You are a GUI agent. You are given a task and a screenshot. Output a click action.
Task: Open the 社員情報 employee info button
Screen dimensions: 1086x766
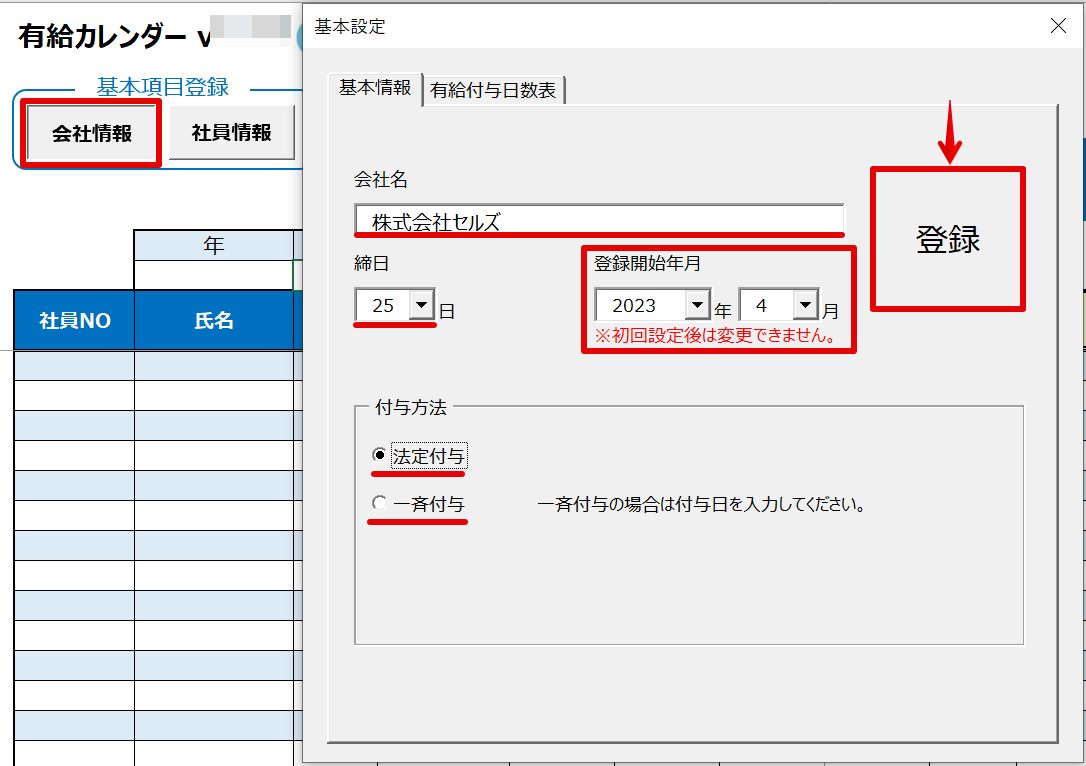tap(231, 132)
